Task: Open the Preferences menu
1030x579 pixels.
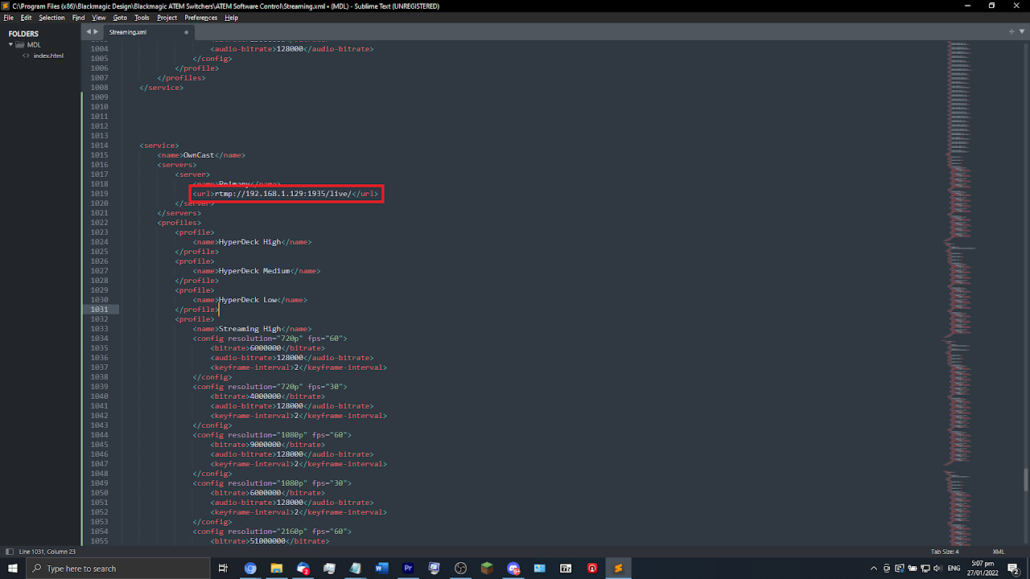Action: 200,18
